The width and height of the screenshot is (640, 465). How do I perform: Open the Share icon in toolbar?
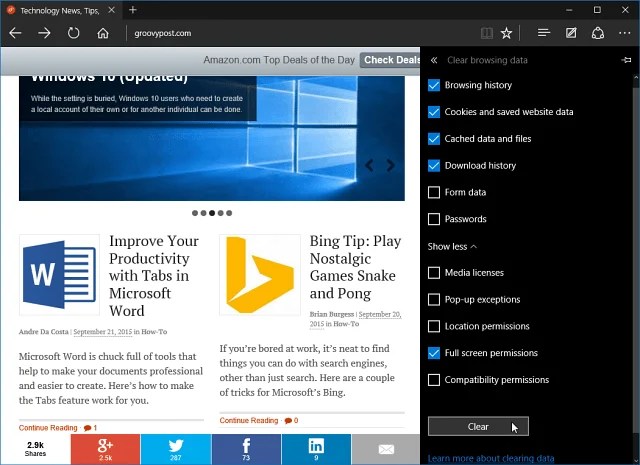598,33
